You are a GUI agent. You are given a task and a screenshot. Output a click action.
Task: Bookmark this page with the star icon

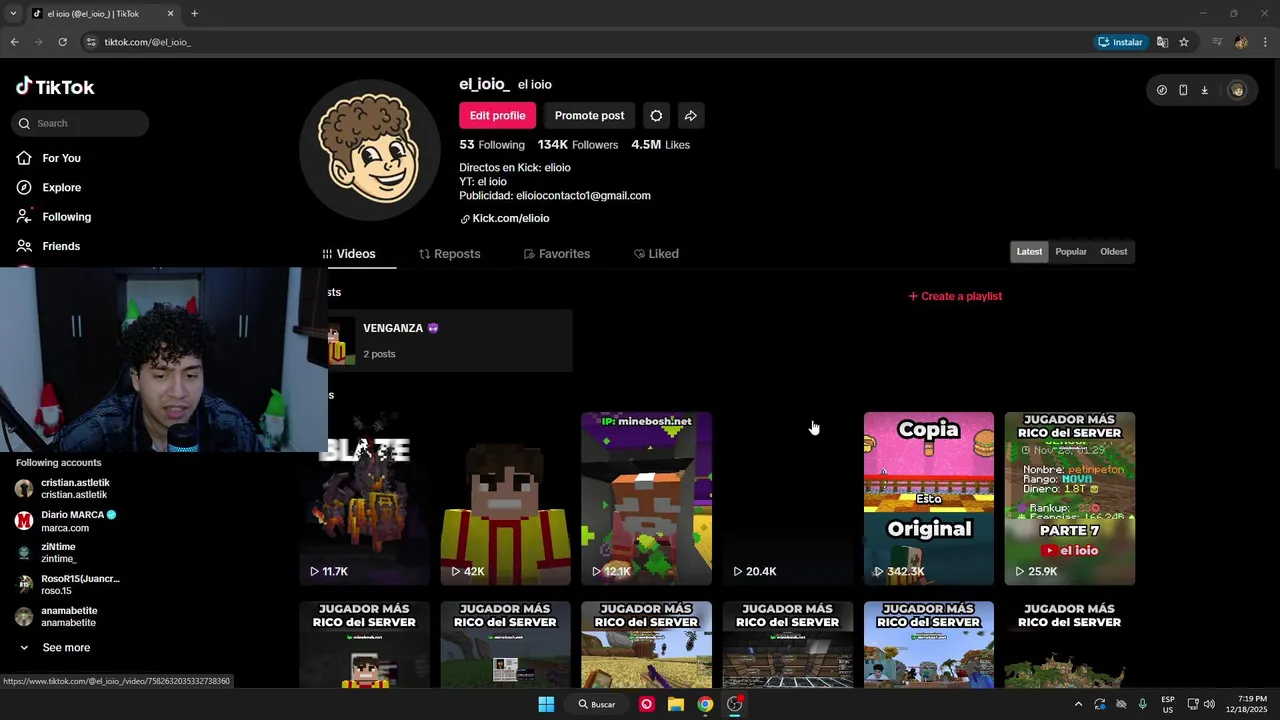[x=1184, y=42]
